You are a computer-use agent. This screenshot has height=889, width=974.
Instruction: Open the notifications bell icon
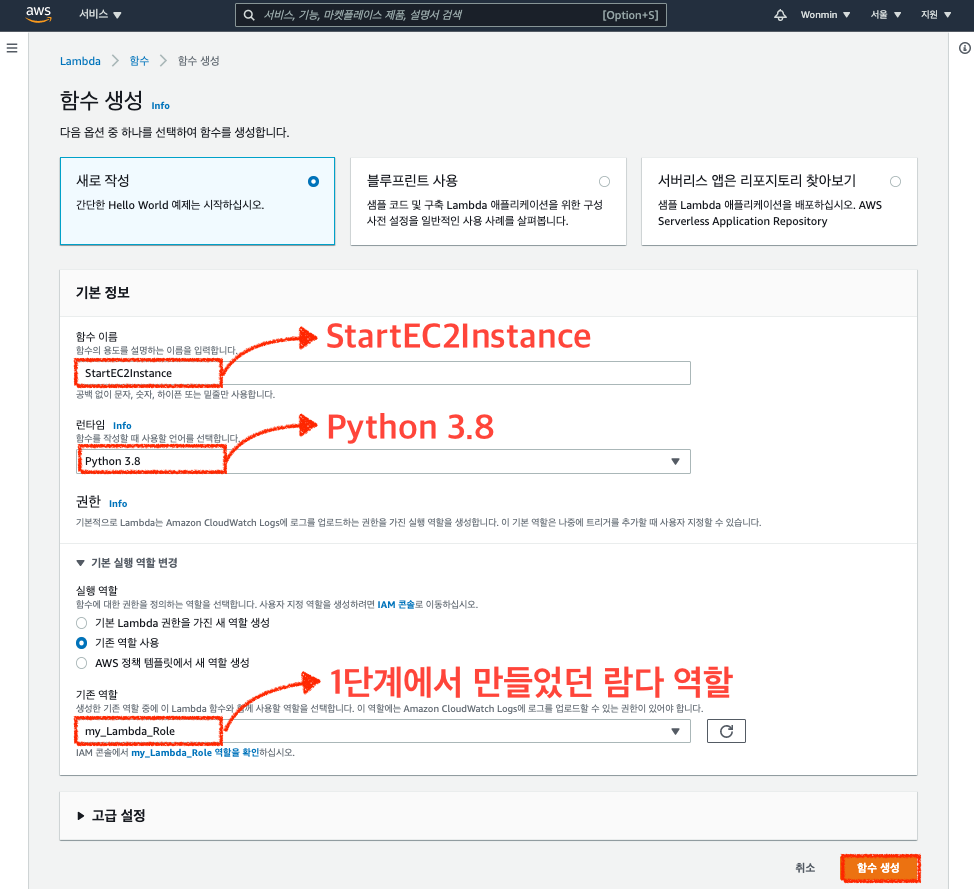click(780, 15)
